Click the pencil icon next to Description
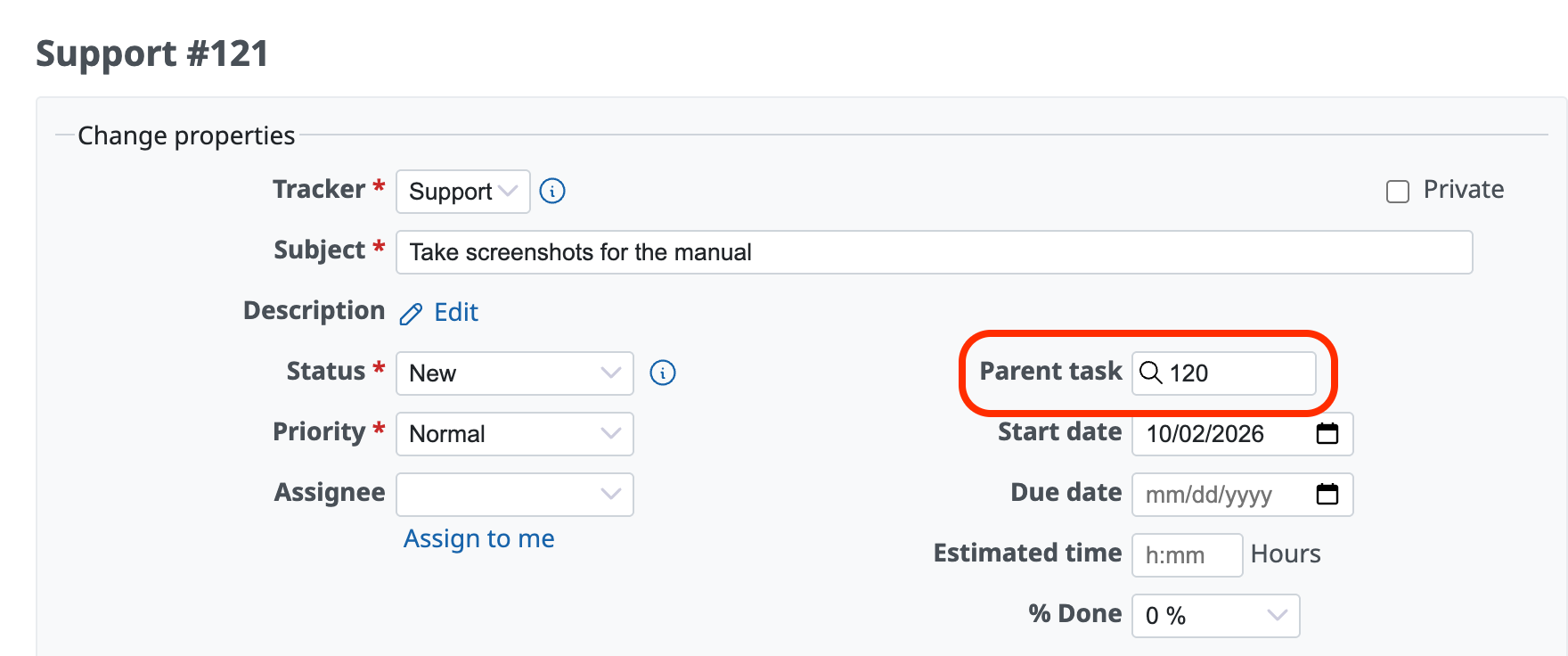 pos(411,314)
